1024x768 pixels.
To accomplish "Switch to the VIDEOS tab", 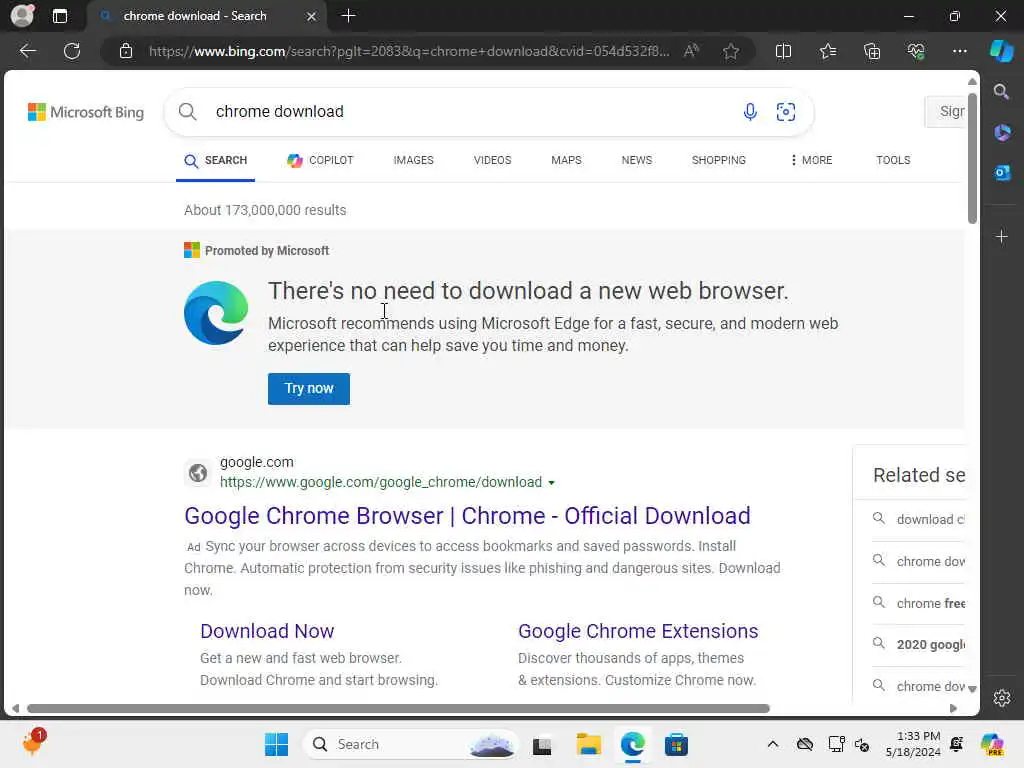I will click(492, 161).
